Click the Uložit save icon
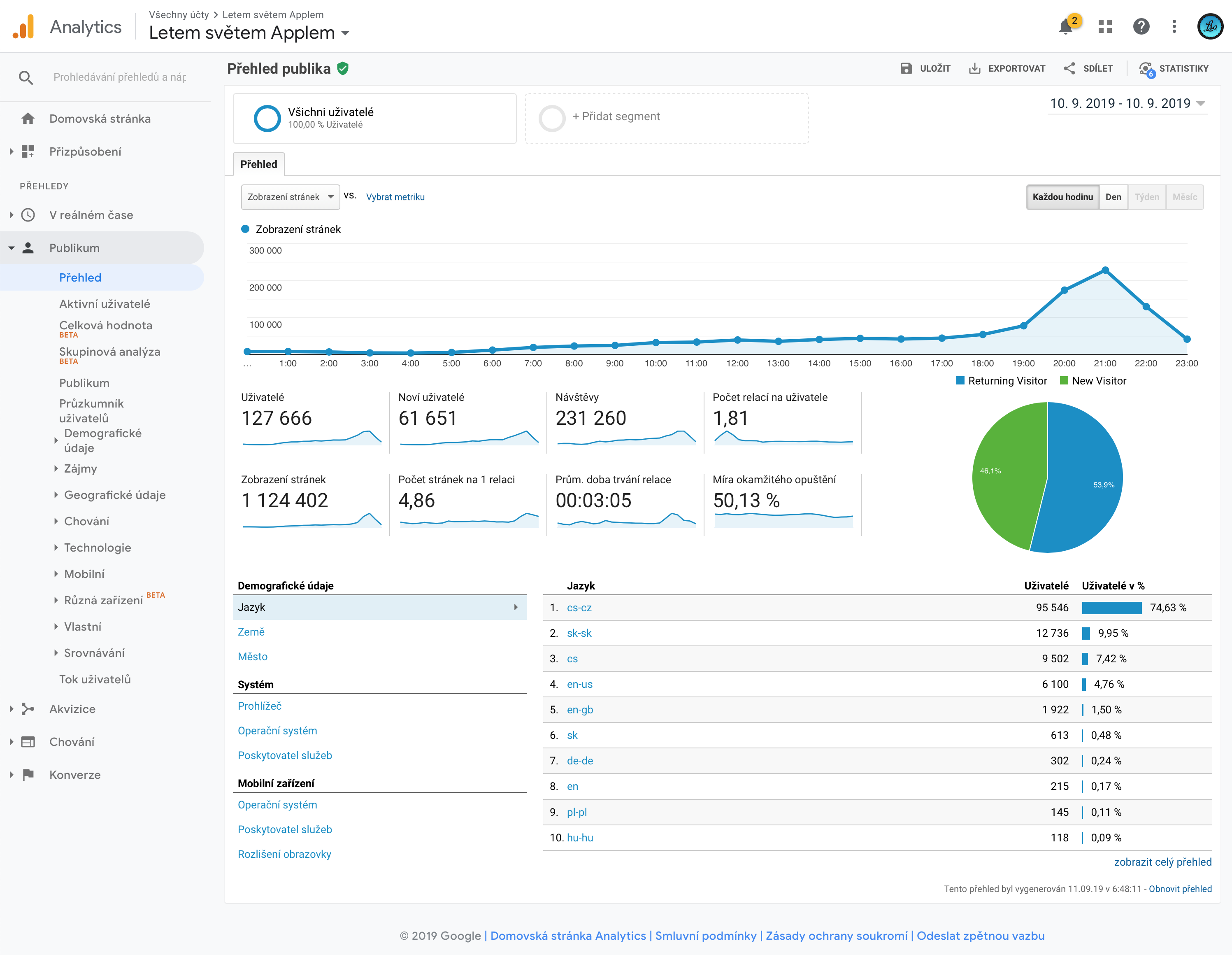Image resolution: width=1232 pixels, height=955 pixels. [906, 68]
